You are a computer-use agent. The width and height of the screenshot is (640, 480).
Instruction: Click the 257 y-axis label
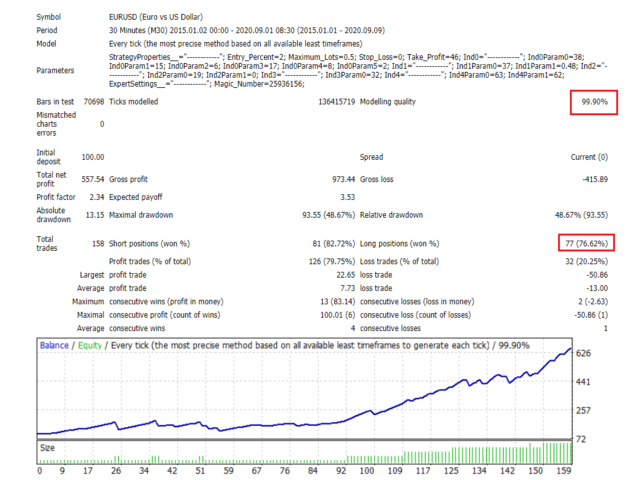click(x=583, y=410)
